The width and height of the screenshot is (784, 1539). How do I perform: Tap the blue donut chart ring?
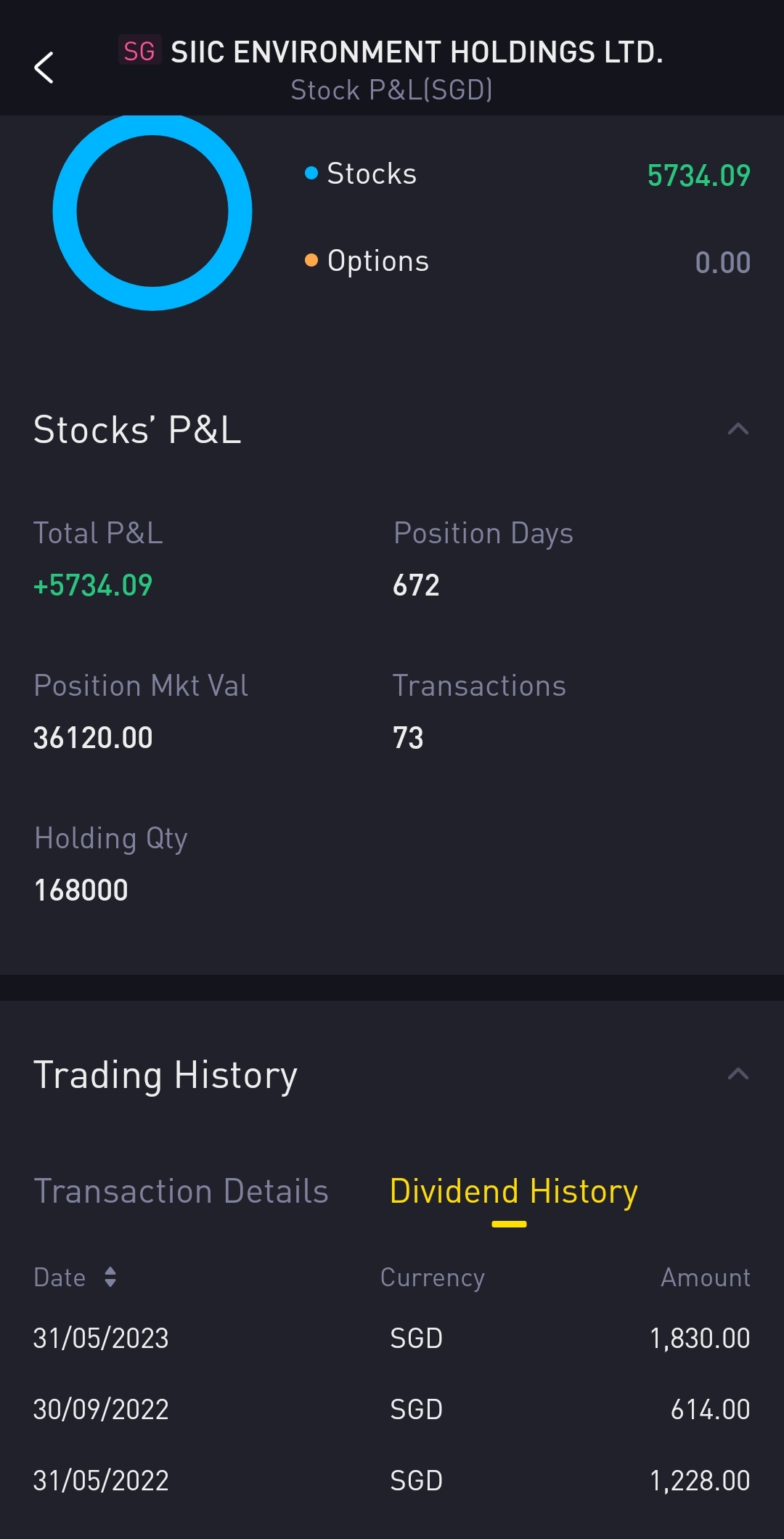pos(65,212)
